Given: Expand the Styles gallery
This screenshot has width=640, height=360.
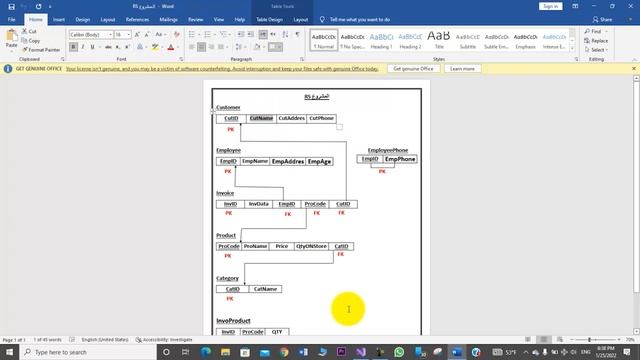Looking at the screenshot, I should (x=572, y=48).
